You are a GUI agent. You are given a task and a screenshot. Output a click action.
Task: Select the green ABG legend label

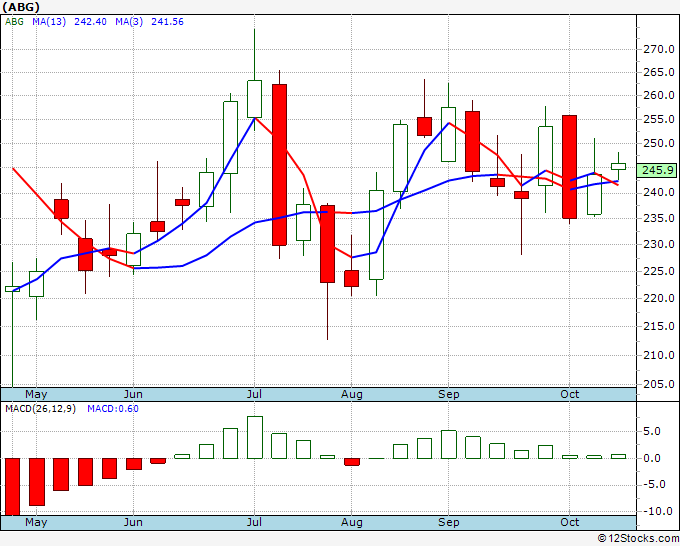click(14, 22)
